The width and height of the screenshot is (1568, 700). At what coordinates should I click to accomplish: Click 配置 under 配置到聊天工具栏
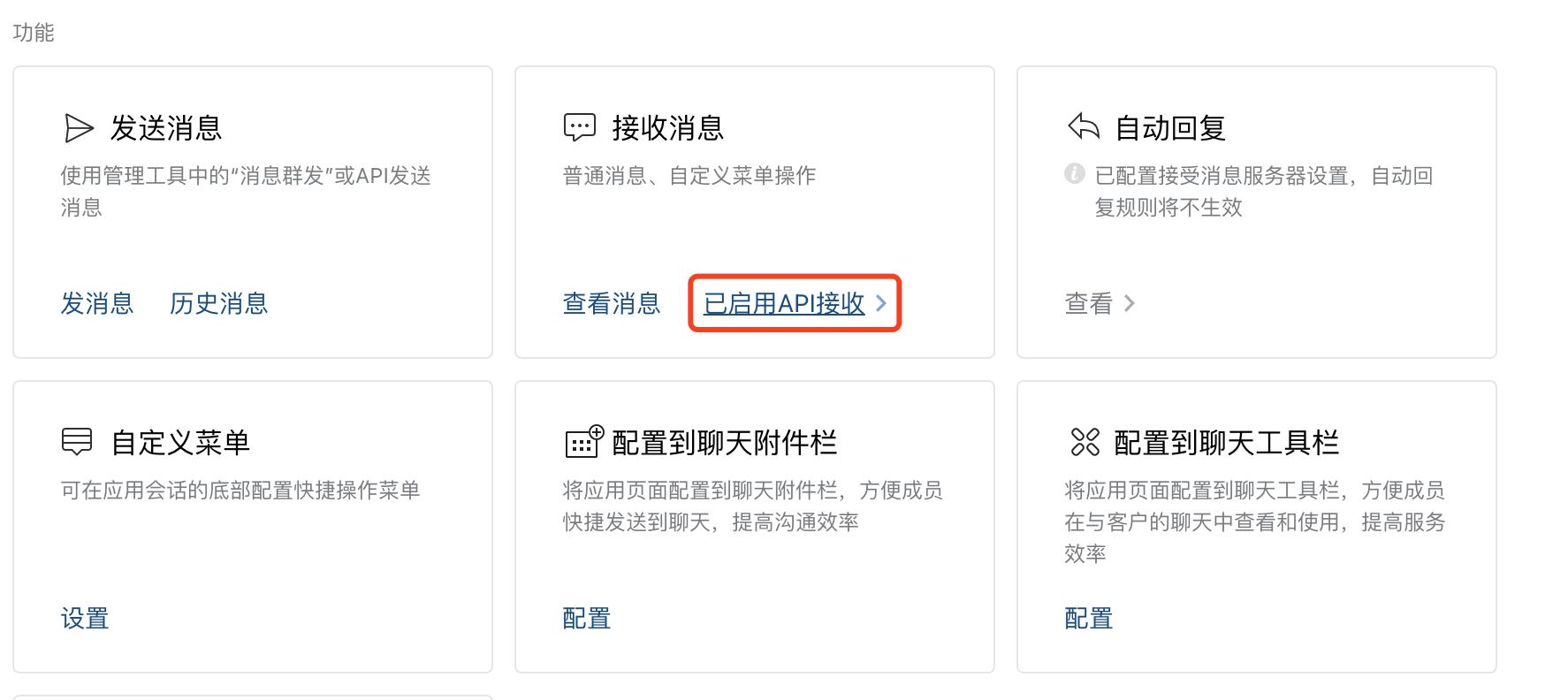click(1087, 620)
